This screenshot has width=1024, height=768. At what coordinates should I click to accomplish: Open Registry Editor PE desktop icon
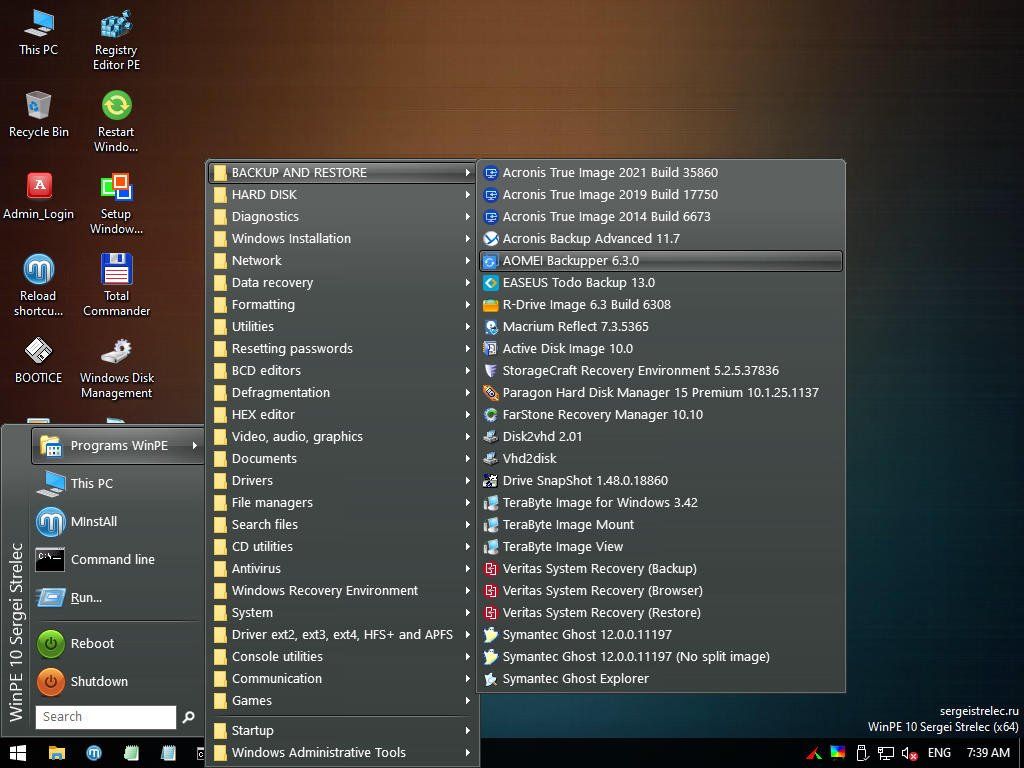(x=116, y=40)
